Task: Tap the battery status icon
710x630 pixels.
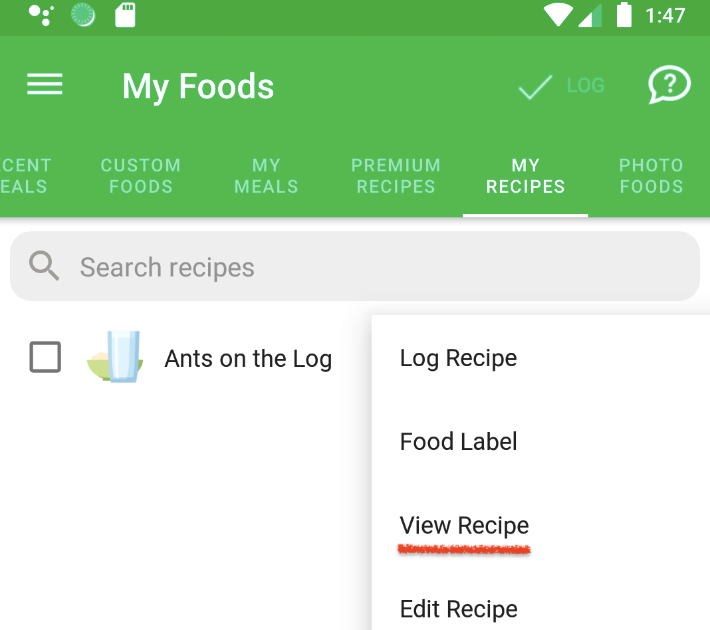Action: 624,15
